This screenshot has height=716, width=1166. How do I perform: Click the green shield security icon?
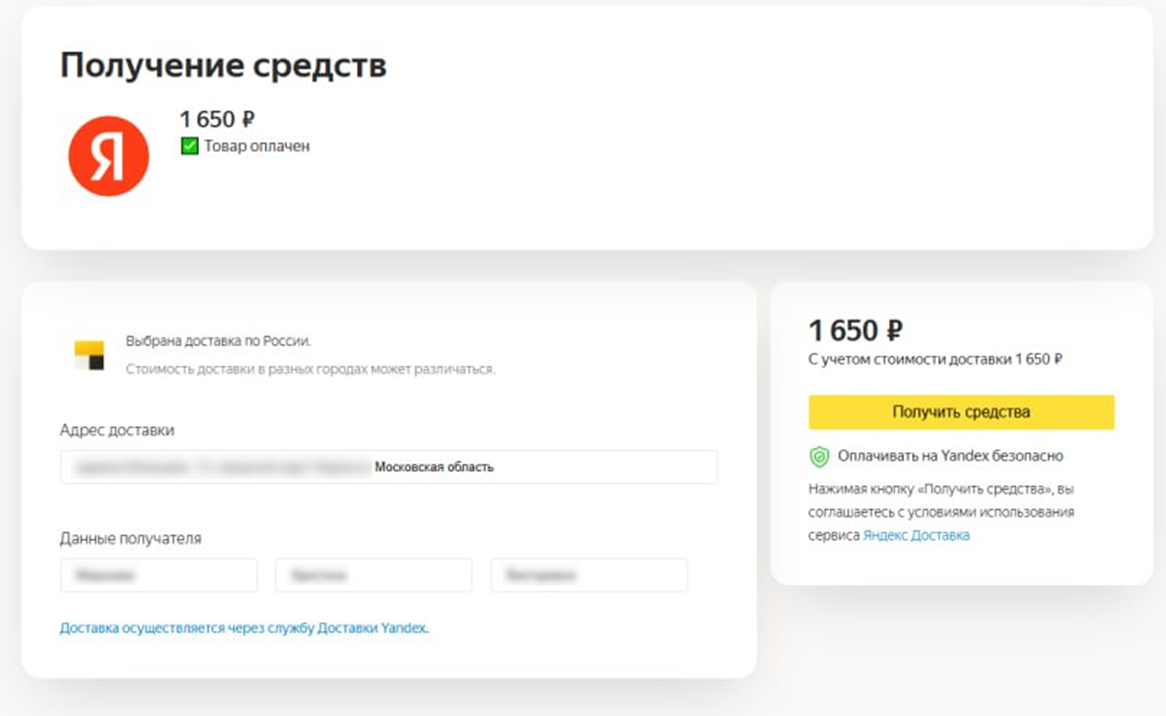pyautogui.click(x=819, y=457)
